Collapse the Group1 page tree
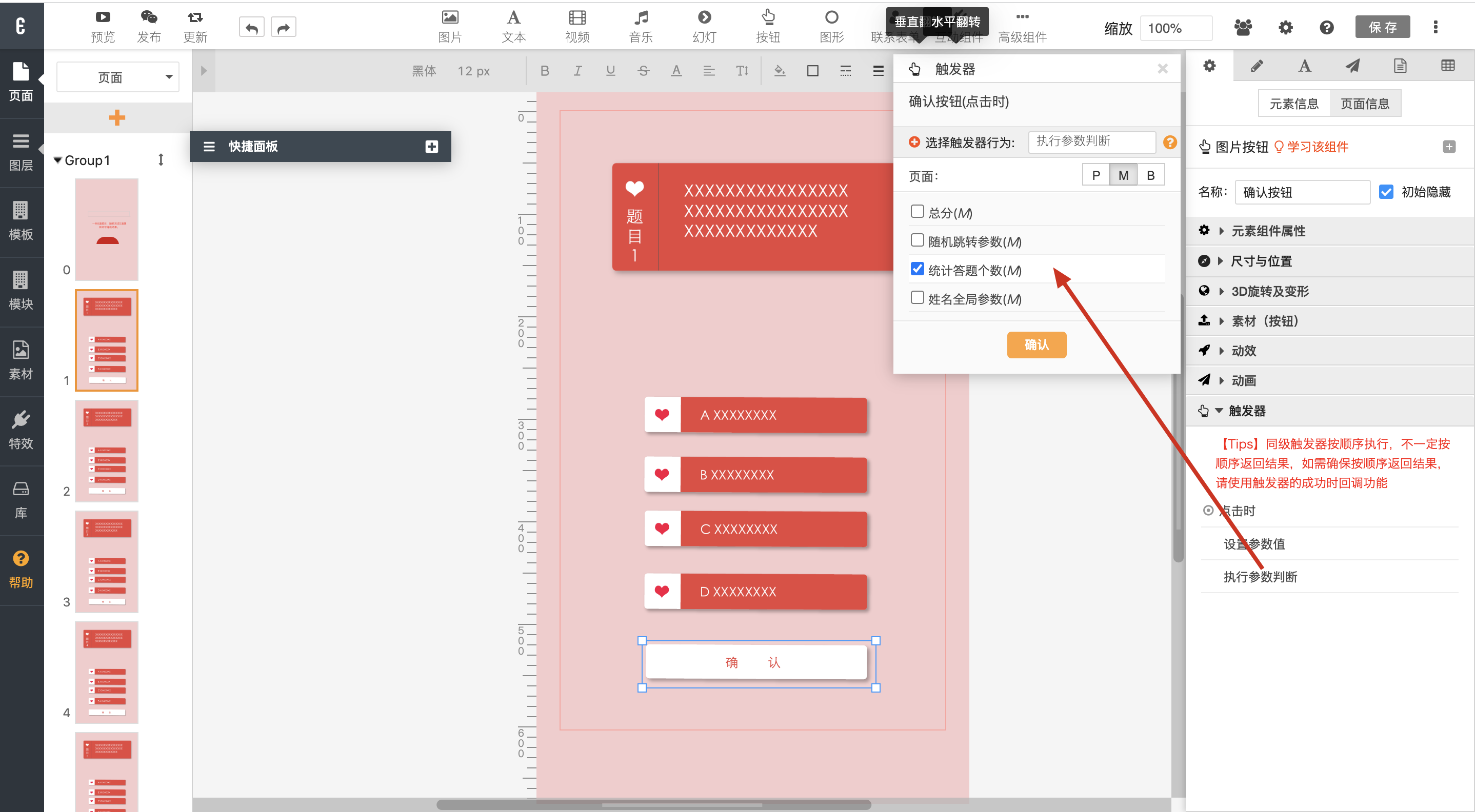This screenshot has height=812, width=1475. (x=57, y=160)
